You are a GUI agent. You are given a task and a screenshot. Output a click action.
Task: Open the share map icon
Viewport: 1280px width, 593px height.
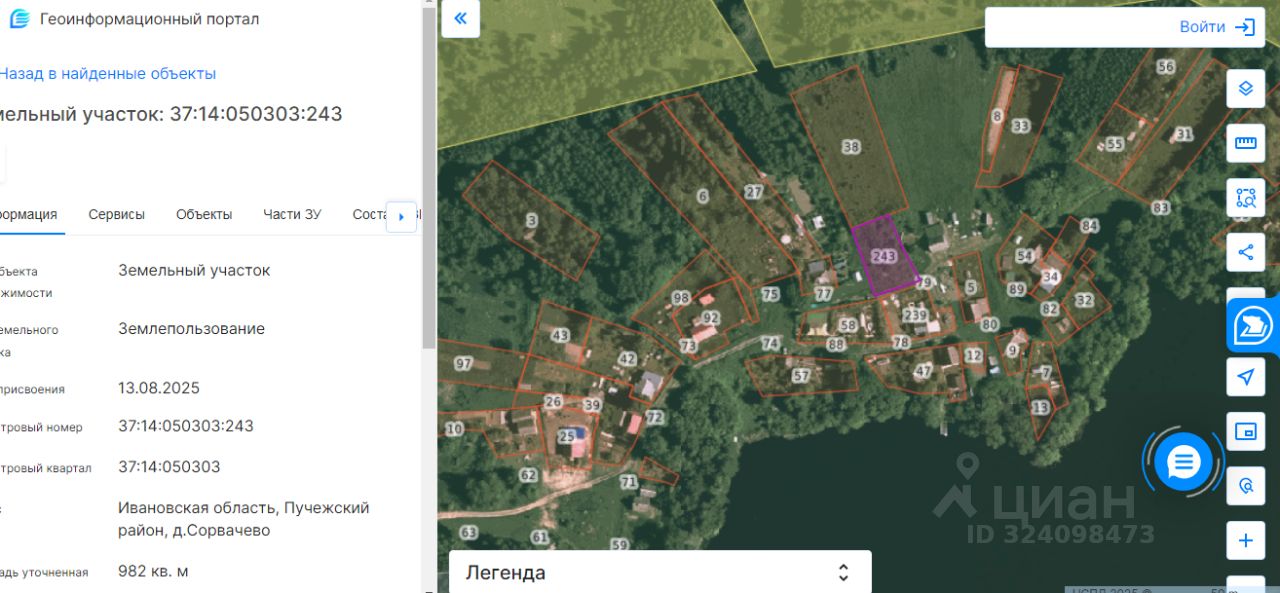click(1246, 252)
